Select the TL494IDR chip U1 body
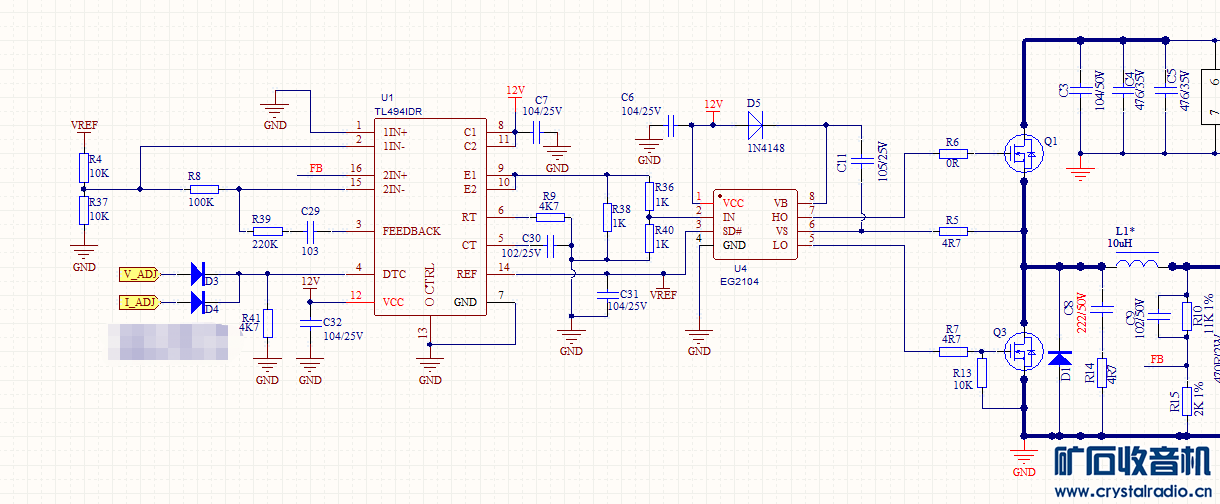 pyautogui.click(x=430, y=217)
